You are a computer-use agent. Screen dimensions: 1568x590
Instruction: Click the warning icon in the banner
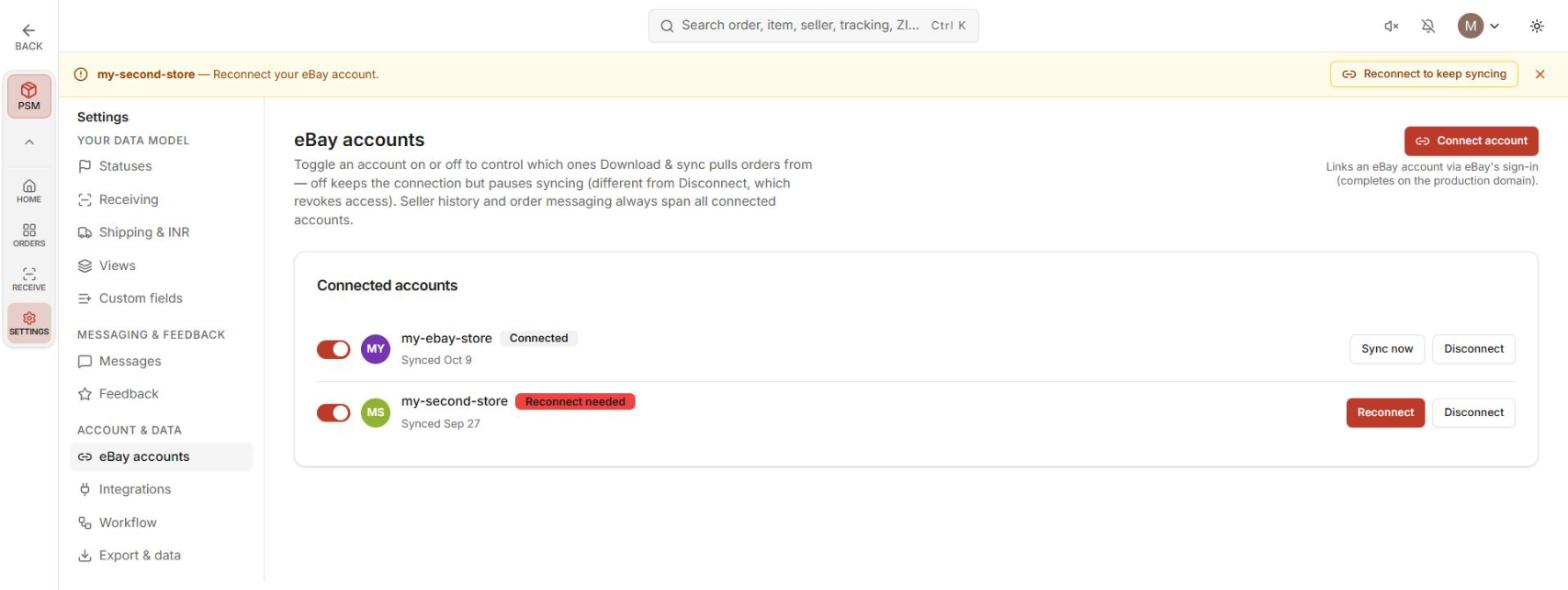pyautogui.click(x=81, y=74)
